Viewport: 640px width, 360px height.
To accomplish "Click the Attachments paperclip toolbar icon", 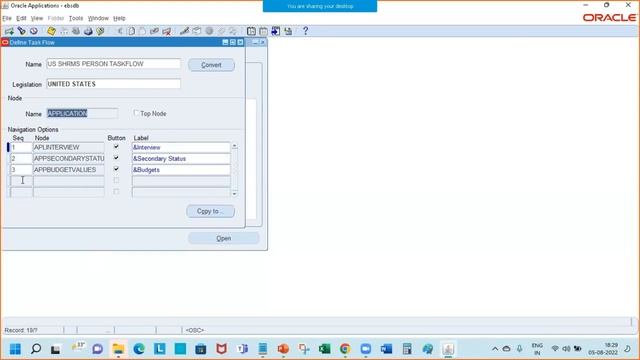I will click(x=221, y=31).
